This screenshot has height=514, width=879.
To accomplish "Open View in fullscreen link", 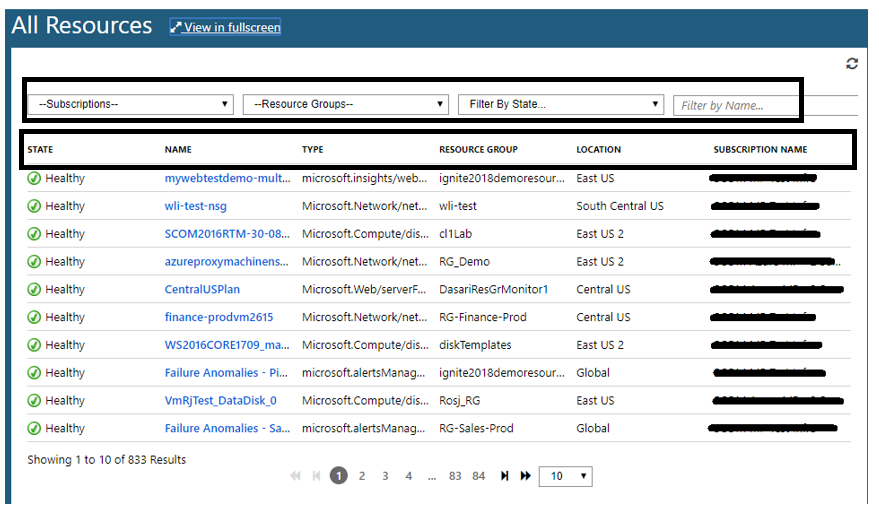I will (225, 27).
